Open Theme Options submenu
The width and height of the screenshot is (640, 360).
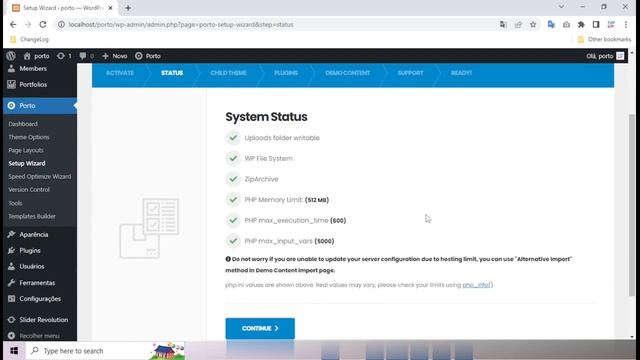[x=29, y=137]
